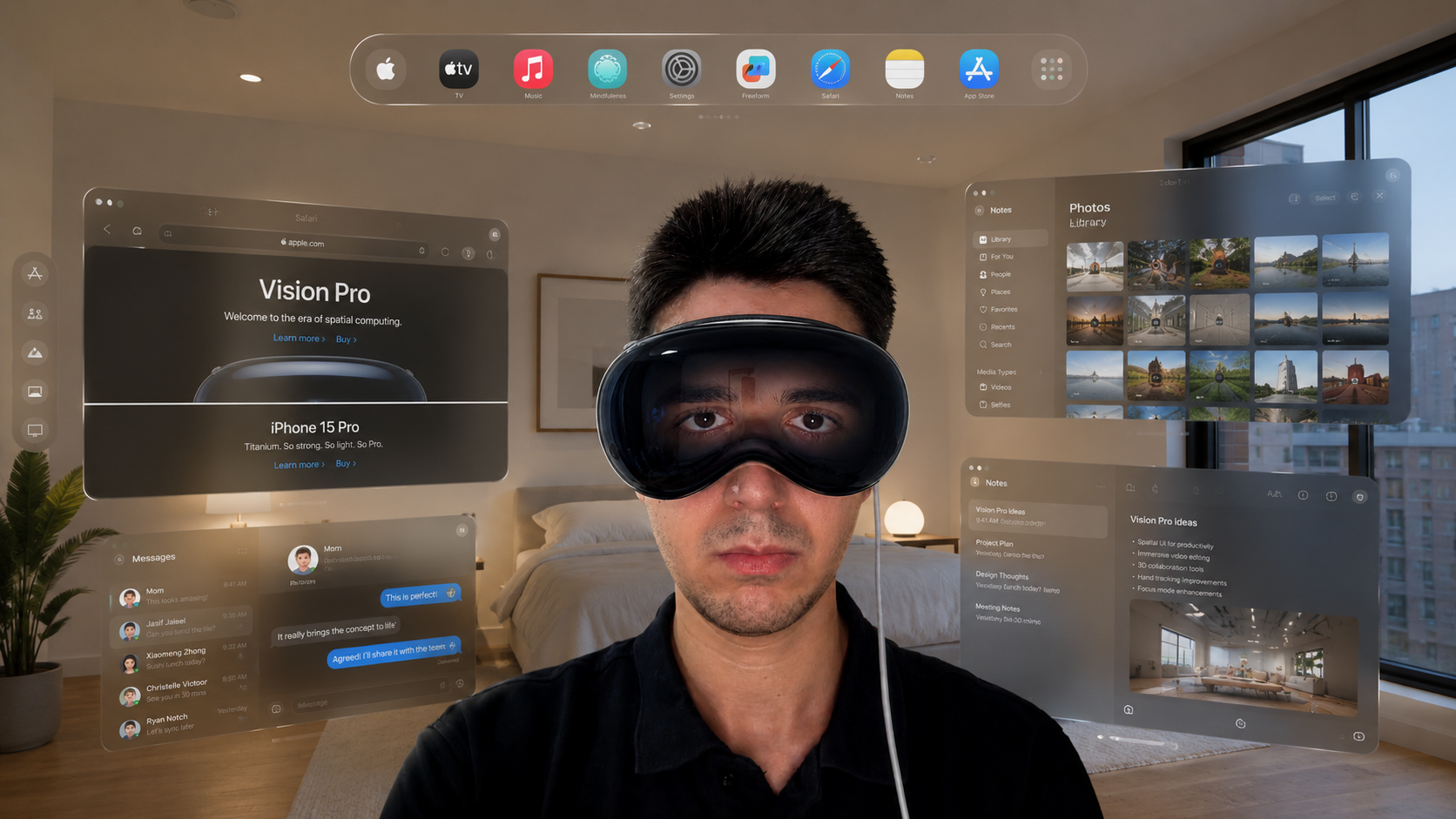Click the apple.com address bar
1456x819 pixels.
[x=296, y=242]
